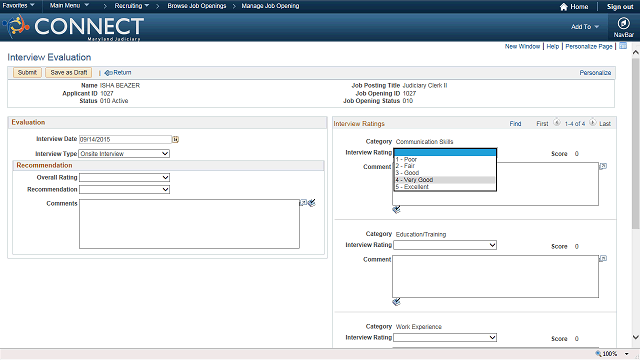
Task: Click Save as Draft button
Action: pyautogui.click(x=69, y=73)
